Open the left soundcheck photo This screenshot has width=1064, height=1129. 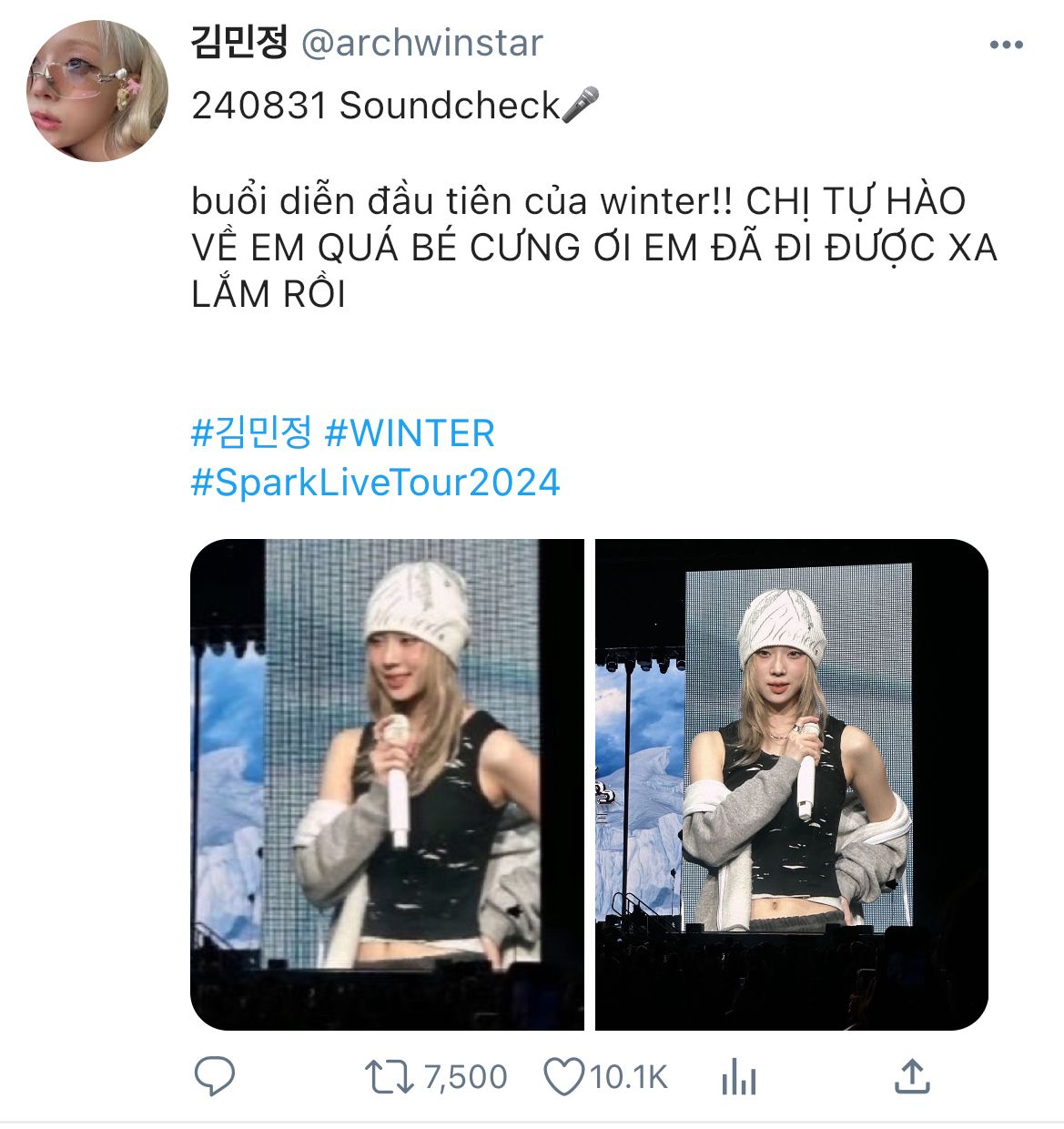387,784
